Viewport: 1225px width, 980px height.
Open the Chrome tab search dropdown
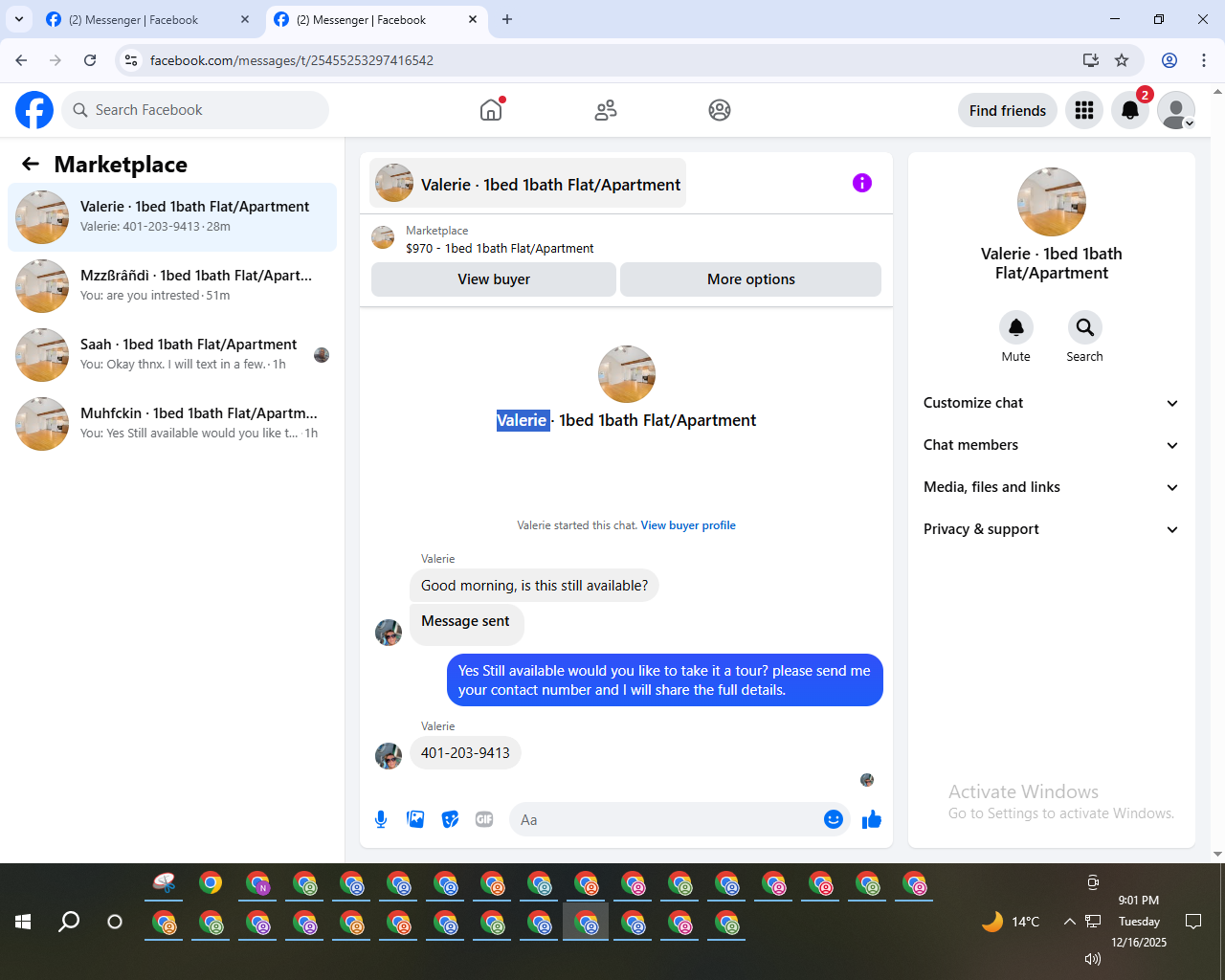(x=19, y=19)
